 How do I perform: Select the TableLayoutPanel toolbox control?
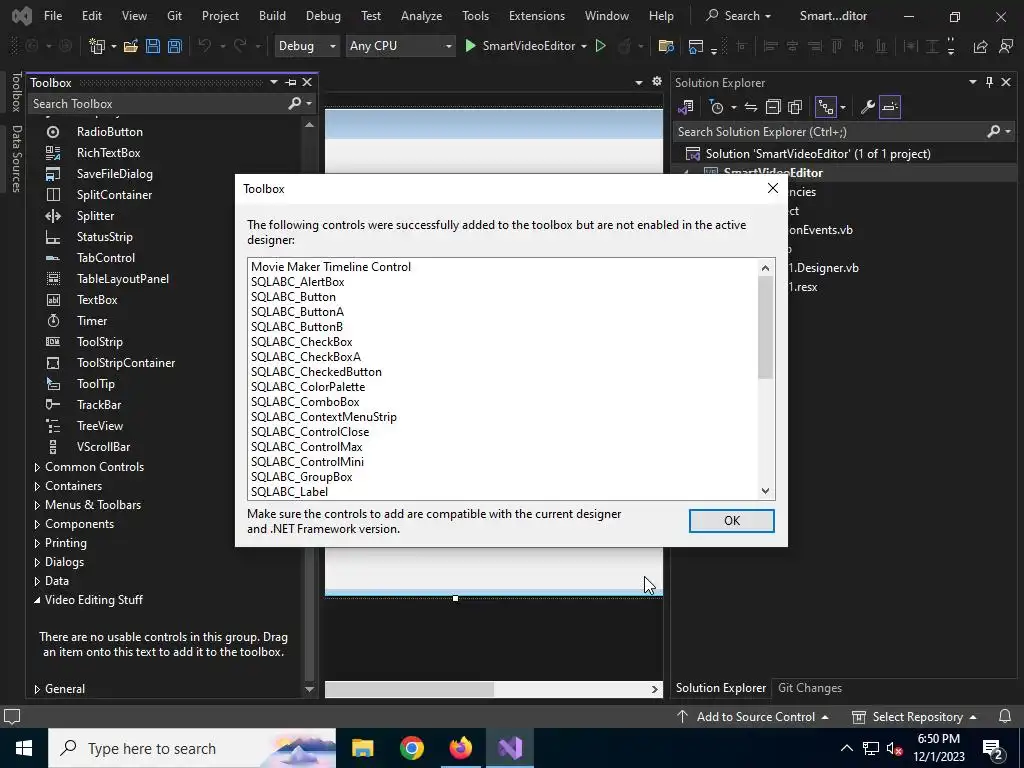coord(123,279)
